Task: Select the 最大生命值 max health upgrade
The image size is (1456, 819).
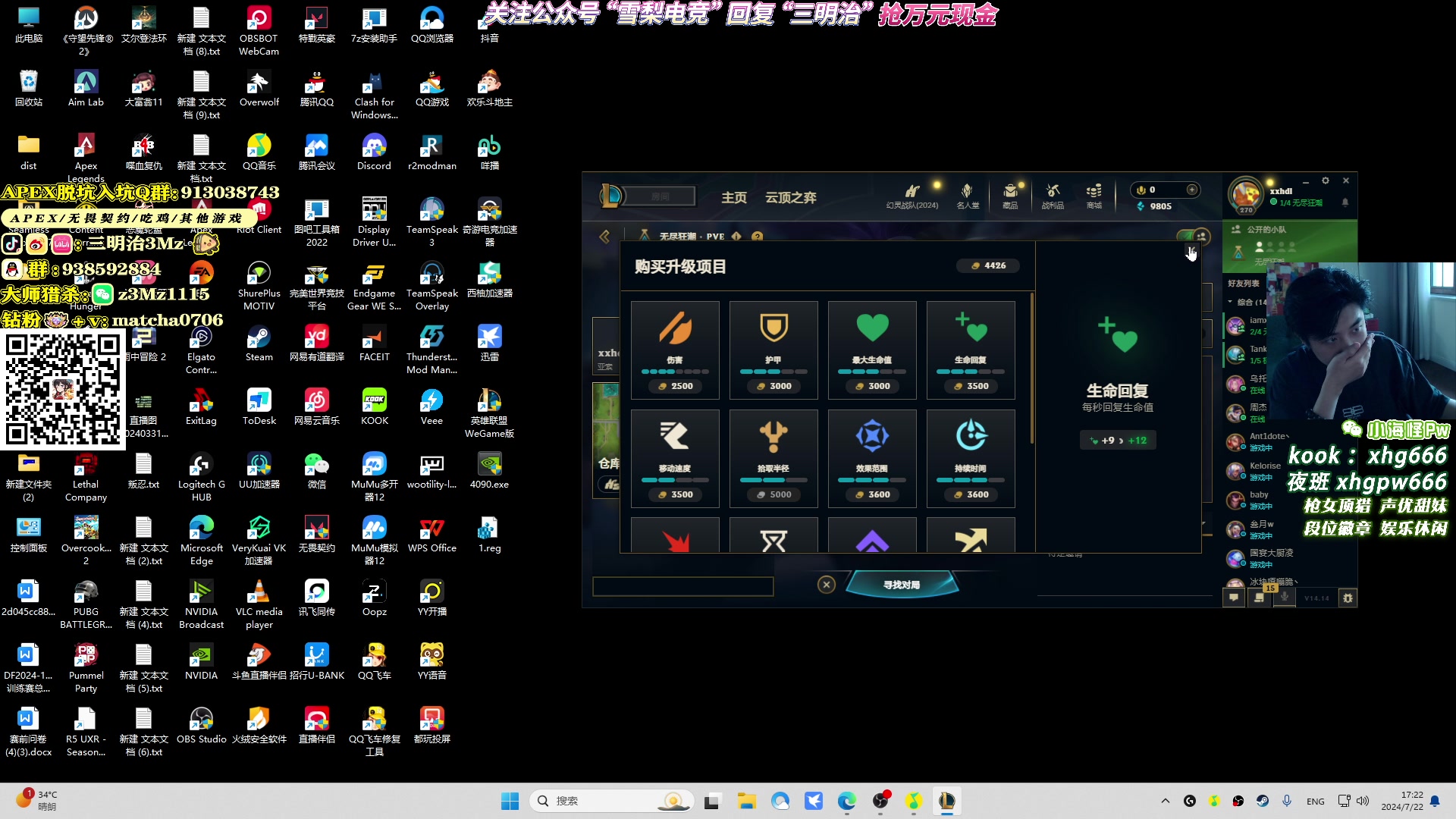Action: click(x=872, y=350)
